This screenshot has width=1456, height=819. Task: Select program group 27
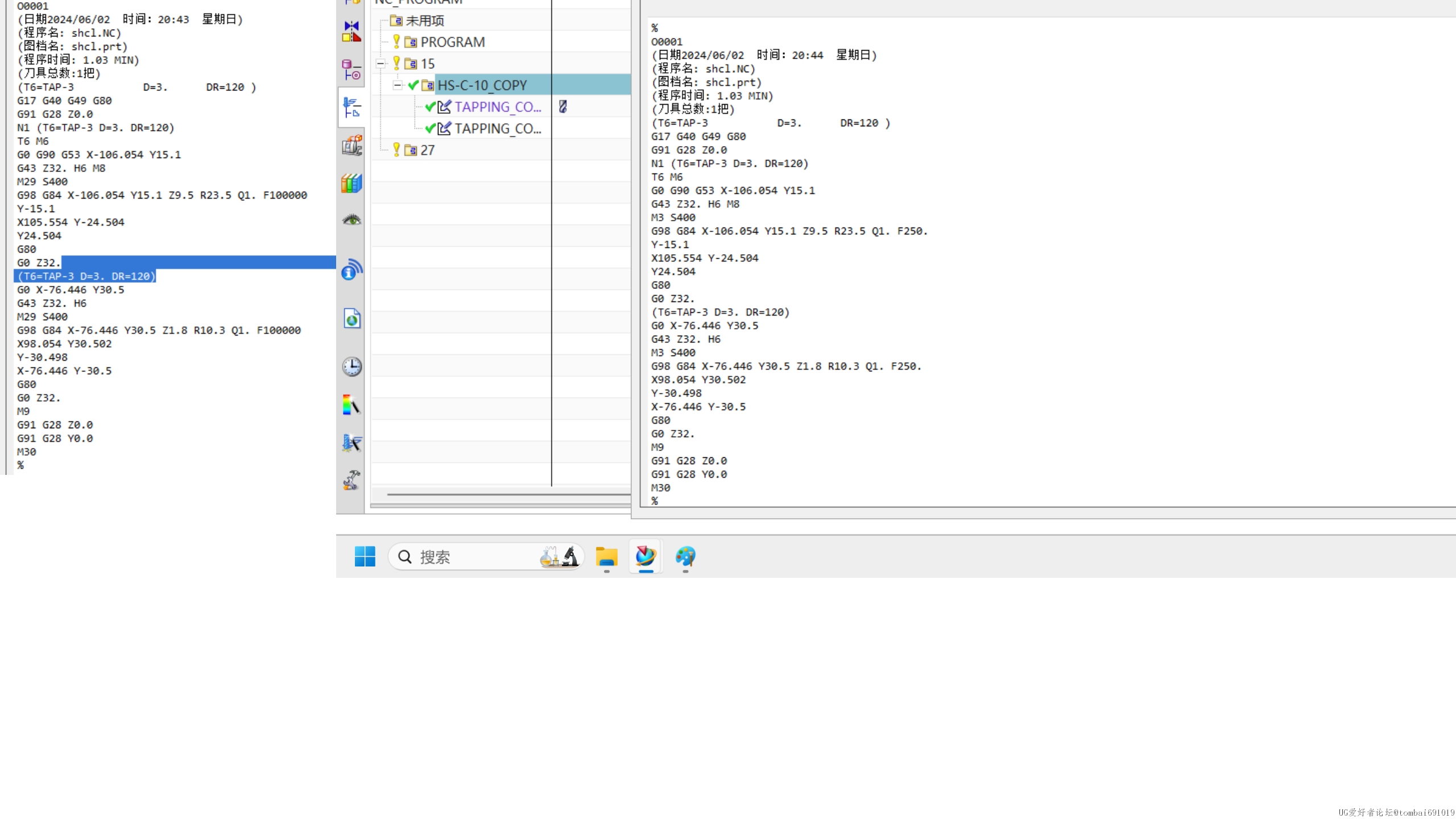coord(427,150)
